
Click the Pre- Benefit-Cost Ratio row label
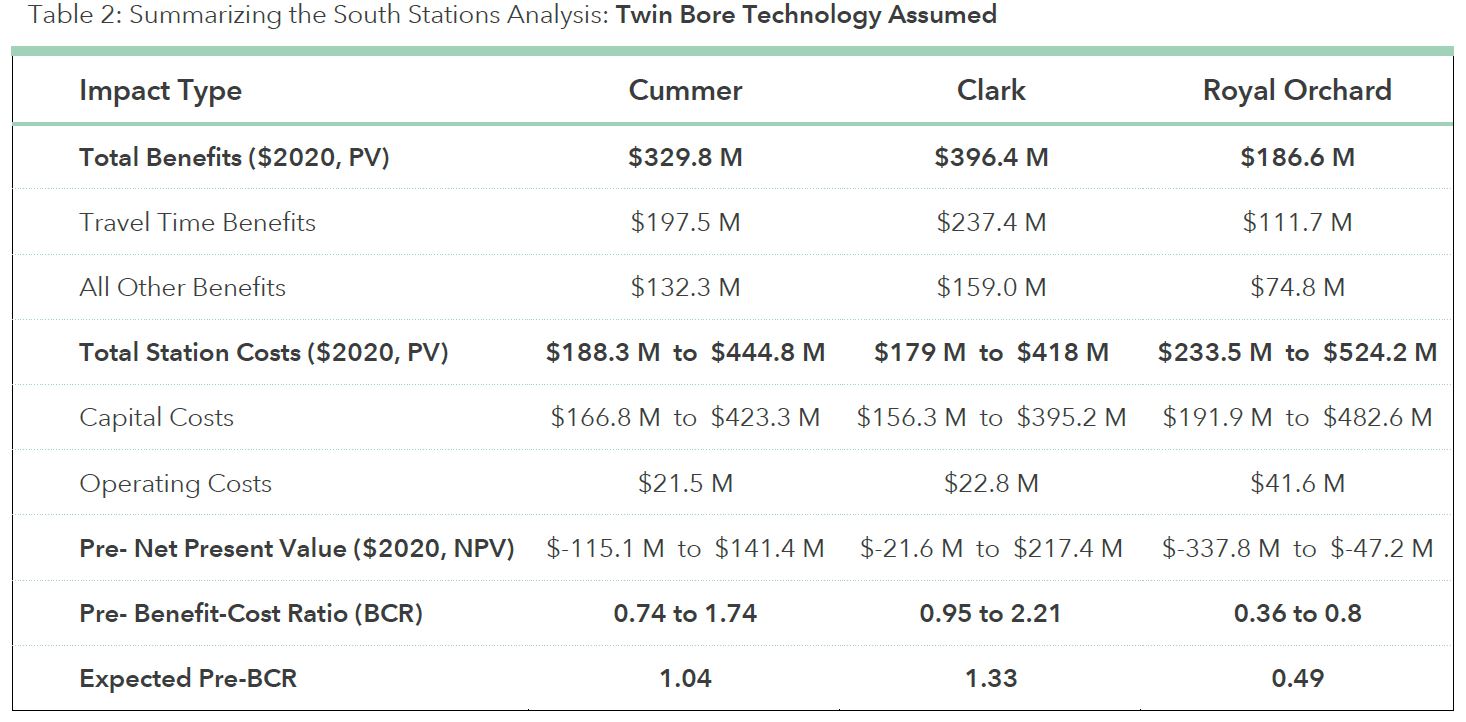[250, 613]
